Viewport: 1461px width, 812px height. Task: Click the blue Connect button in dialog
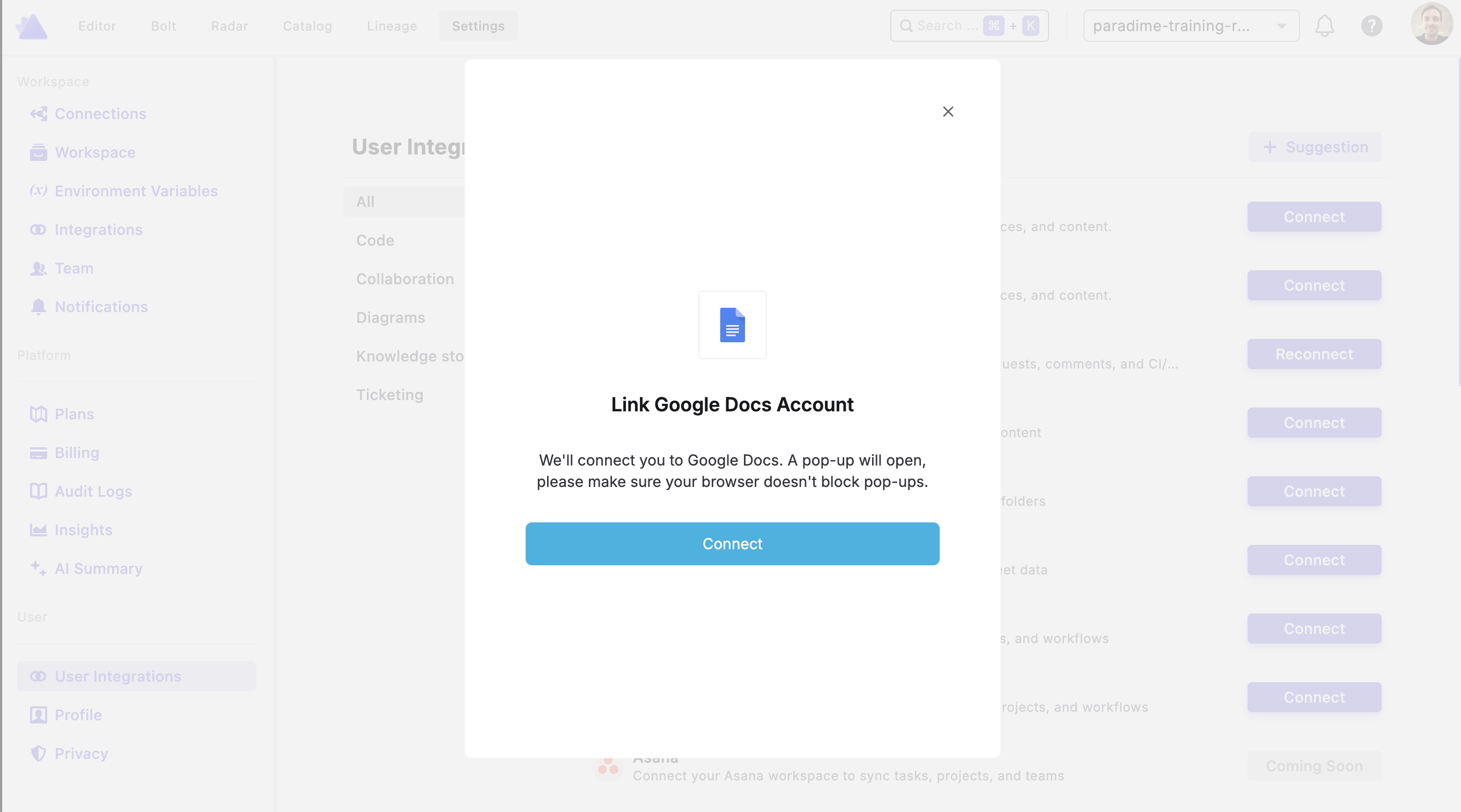pos(732,543)
